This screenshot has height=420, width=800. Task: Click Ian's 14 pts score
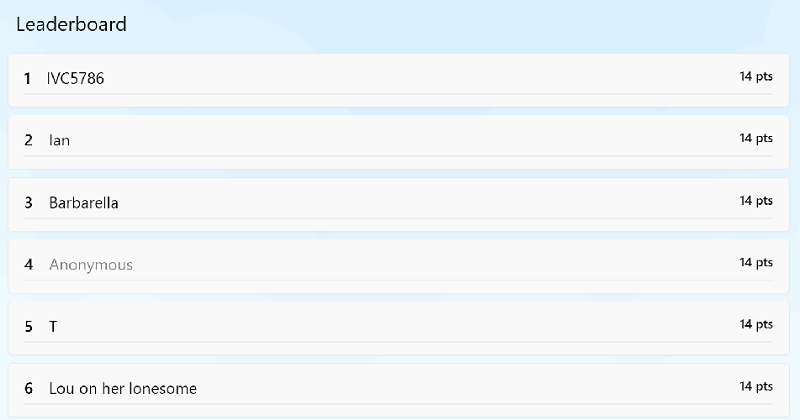tap(756, 138)
